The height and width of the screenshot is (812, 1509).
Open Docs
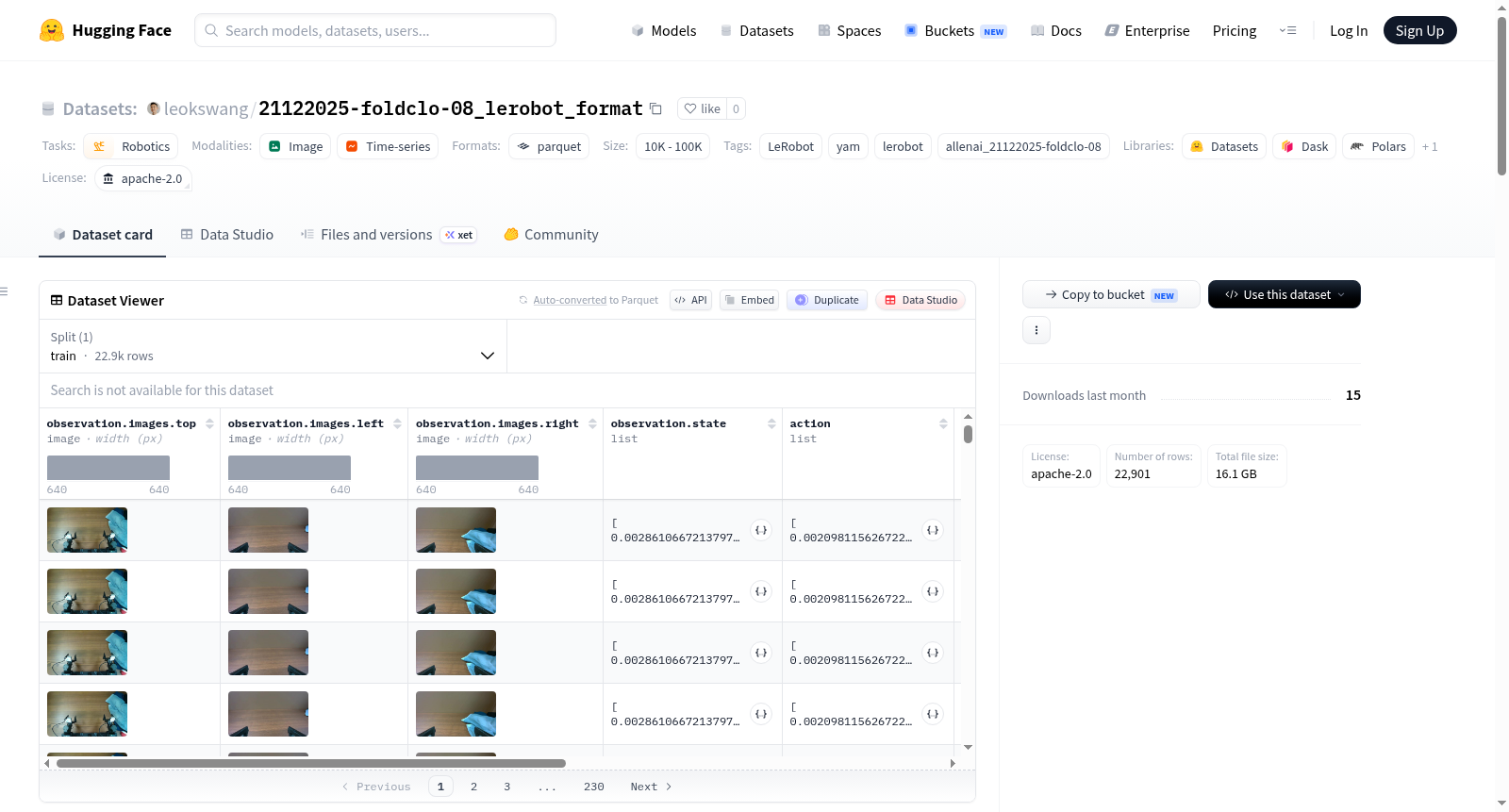(x=1055, y=30)
